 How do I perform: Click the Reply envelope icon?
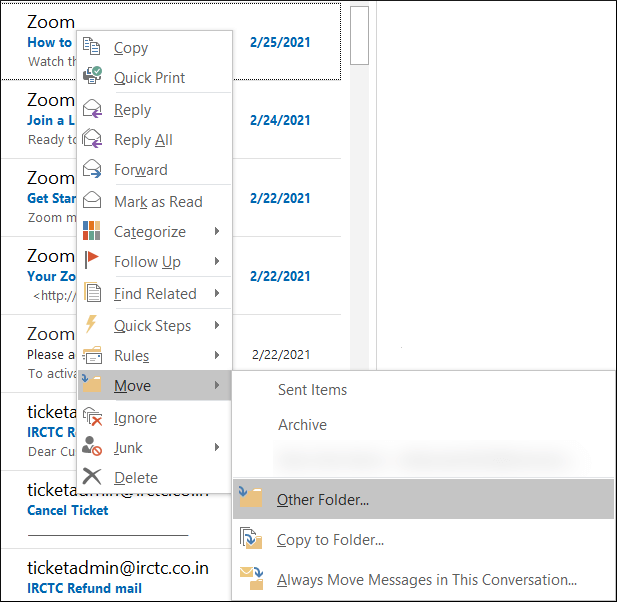point(92,109)
